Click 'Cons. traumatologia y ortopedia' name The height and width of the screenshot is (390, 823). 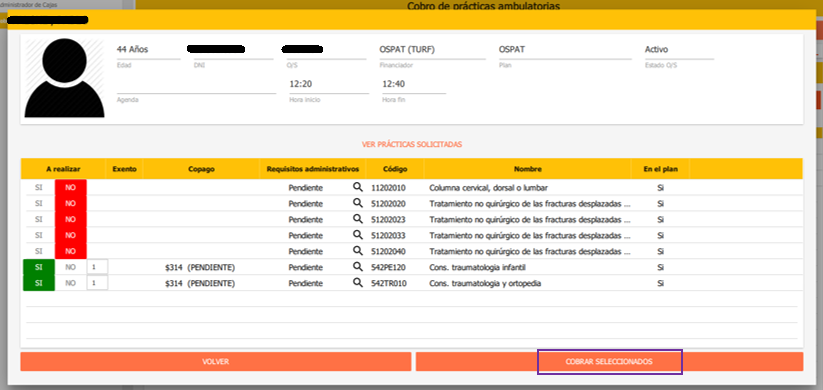tap(485, 283)
